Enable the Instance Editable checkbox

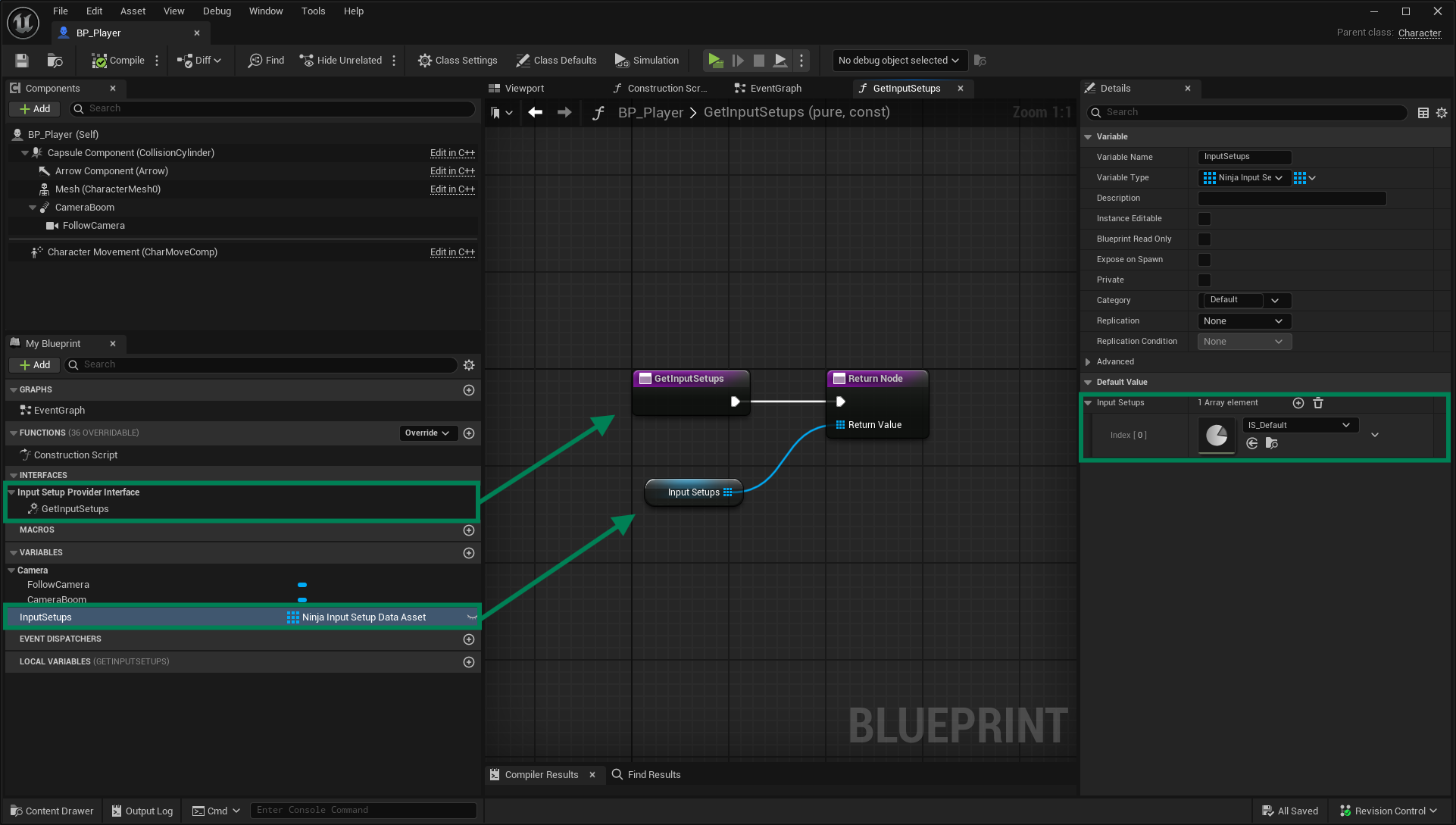click(1204, 219)
